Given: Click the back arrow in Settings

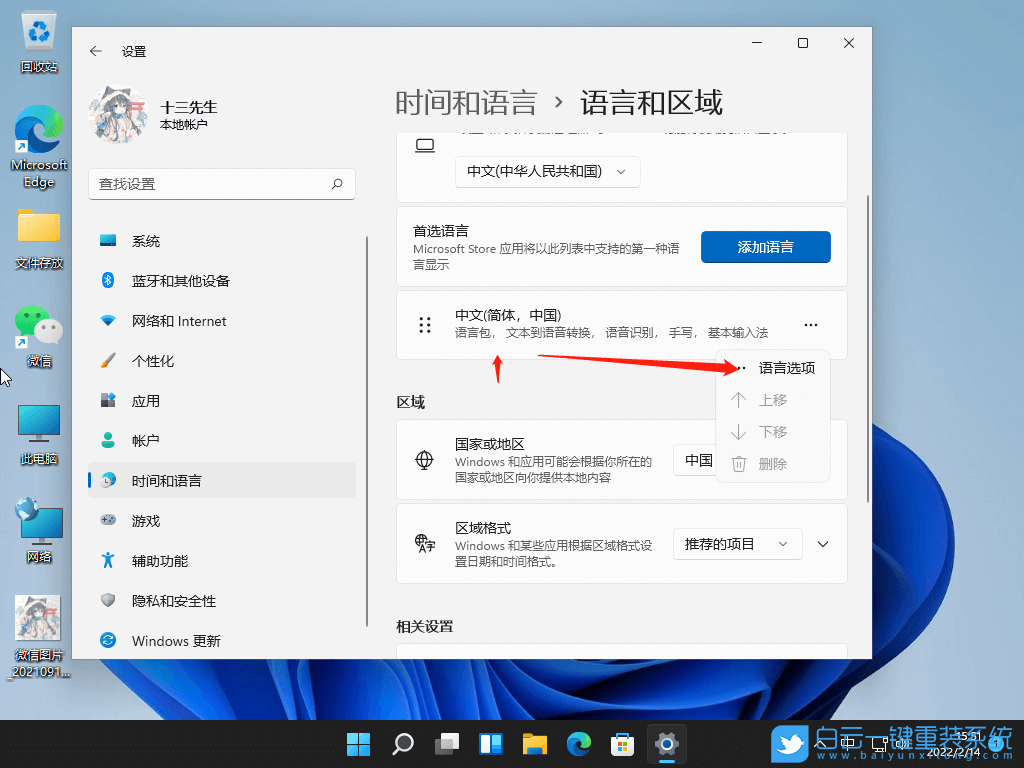Looking at the screenshot, I should coord(94,51).
